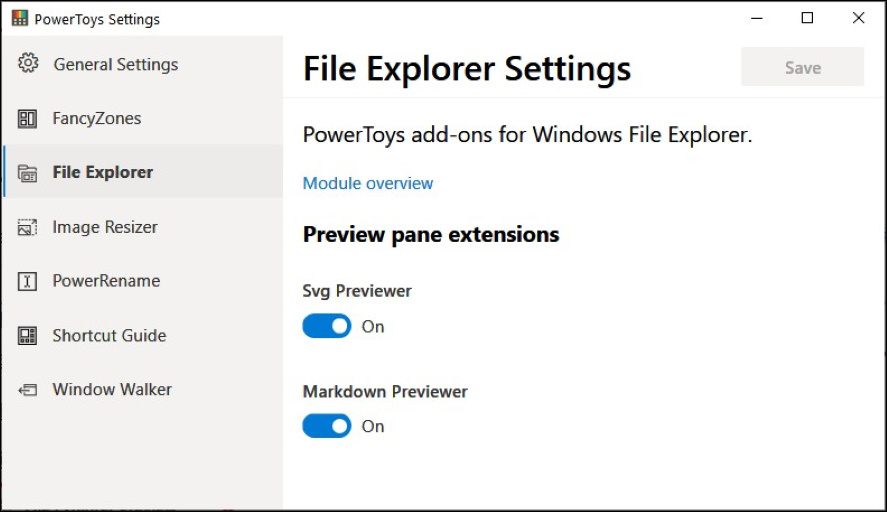
Task: Click the FancyZones layout icon
Action: click(x=28, y=119)
